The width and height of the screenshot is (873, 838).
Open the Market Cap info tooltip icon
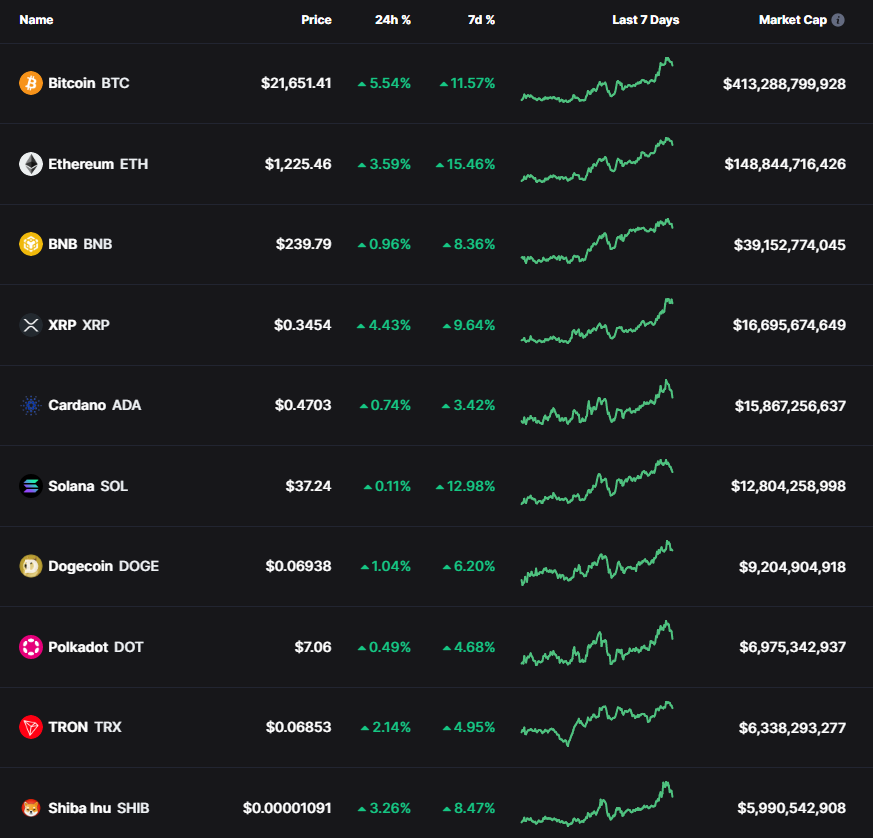[x=838, y=20]
